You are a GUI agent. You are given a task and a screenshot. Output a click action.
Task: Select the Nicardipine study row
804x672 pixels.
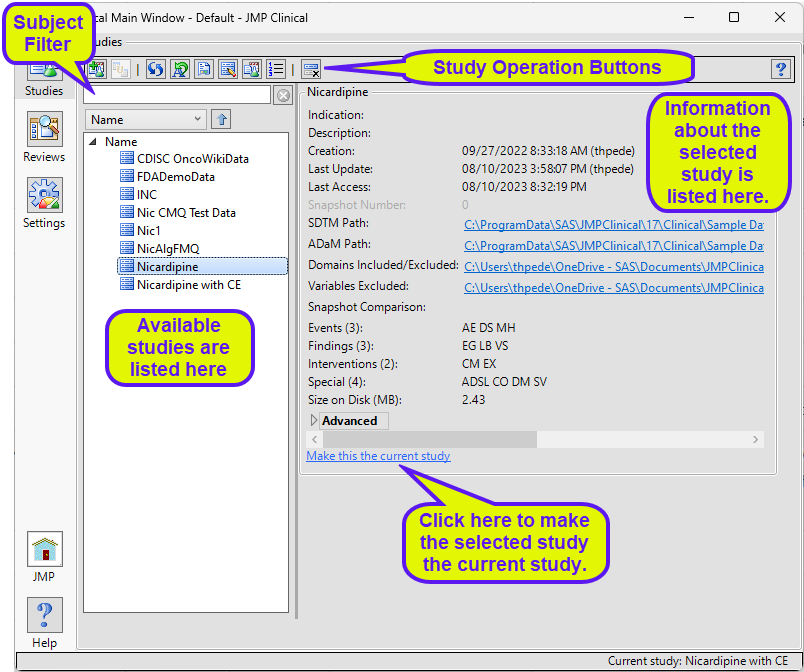point(203,267)
